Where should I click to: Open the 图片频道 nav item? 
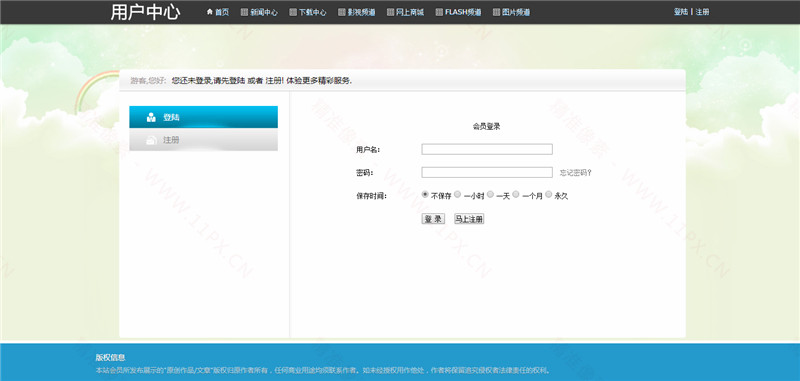point(516,12)
